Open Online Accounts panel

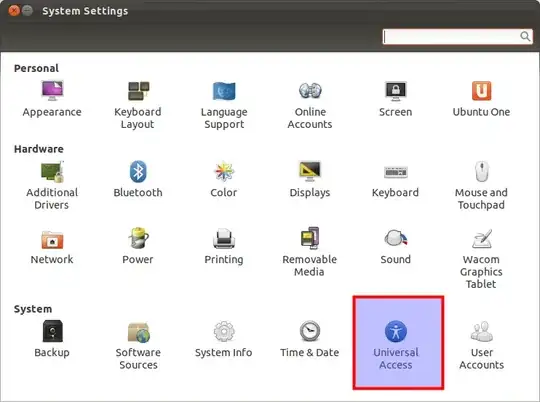pyautogui.click(x=310, y=105)
